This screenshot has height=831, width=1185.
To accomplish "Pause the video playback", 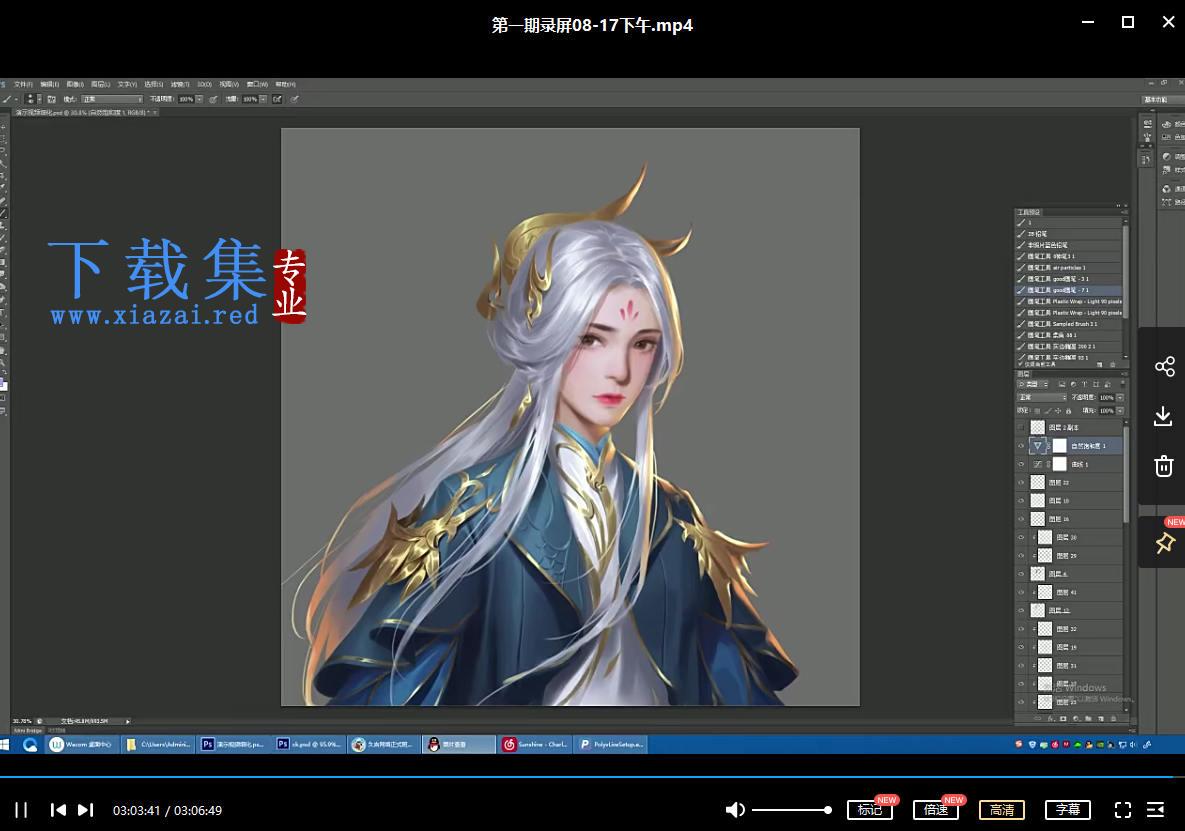I will (21, 810).
